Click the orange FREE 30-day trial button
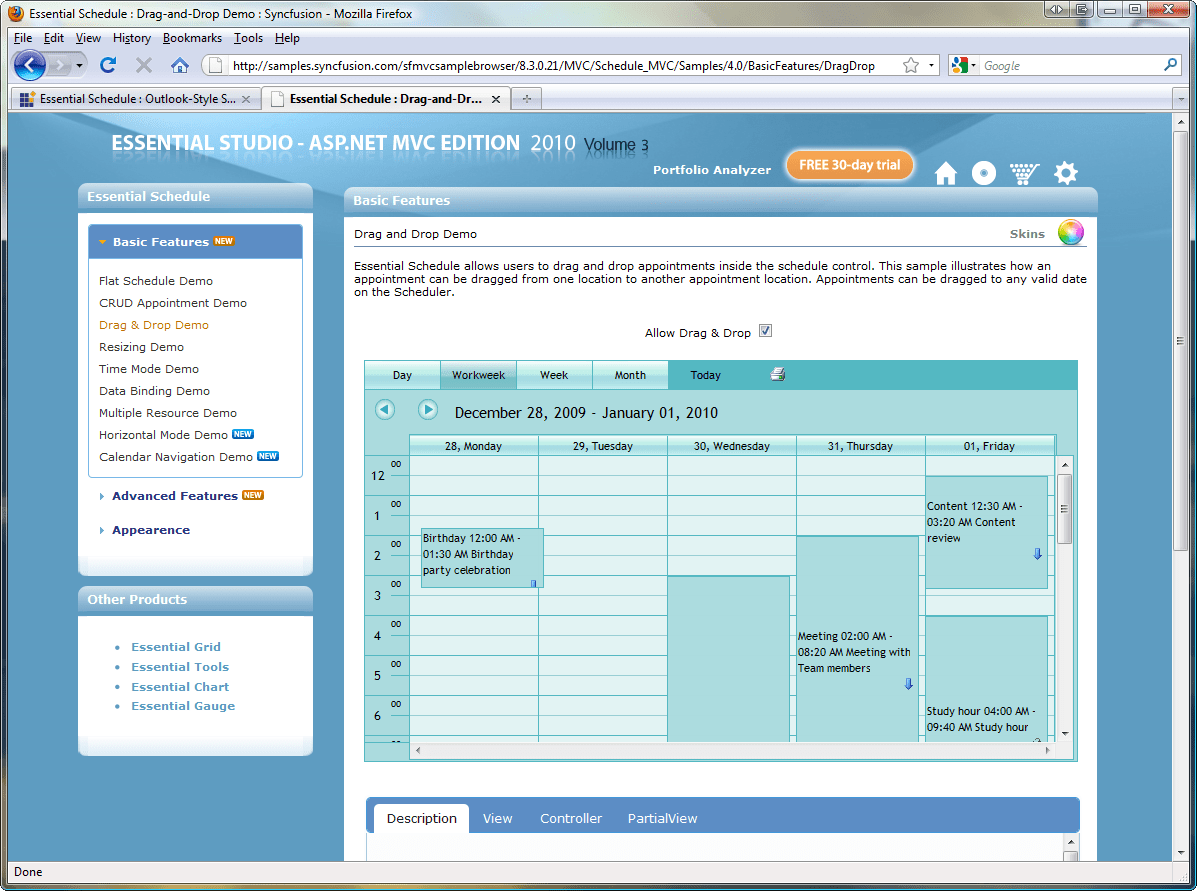1197x891 pixels. 849,164
